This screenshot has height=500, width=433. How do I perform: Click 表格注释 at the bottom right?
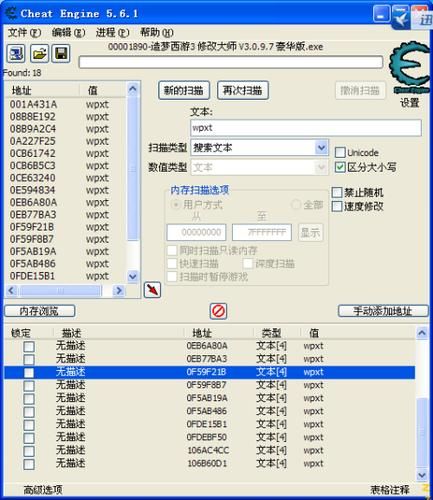(390, 490)
